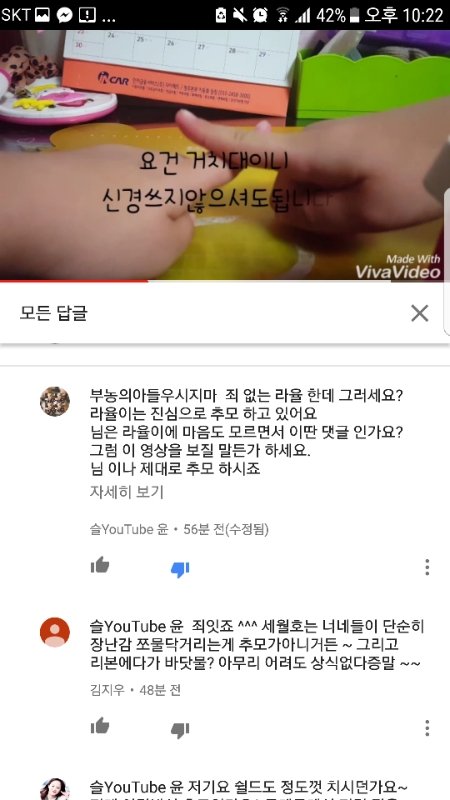Like the comment by 김지우
This screenshot has width=450, height=800.
(x=100, y=725)
